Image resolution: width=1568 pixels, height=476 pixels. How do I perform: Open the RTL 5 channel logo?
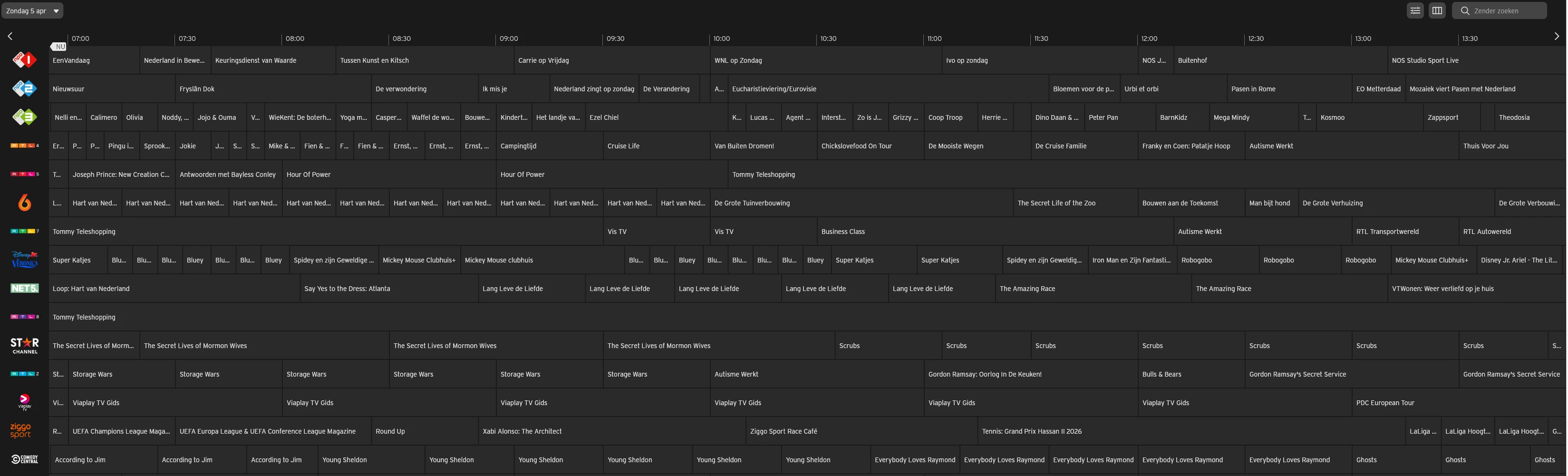coord(24,174)
